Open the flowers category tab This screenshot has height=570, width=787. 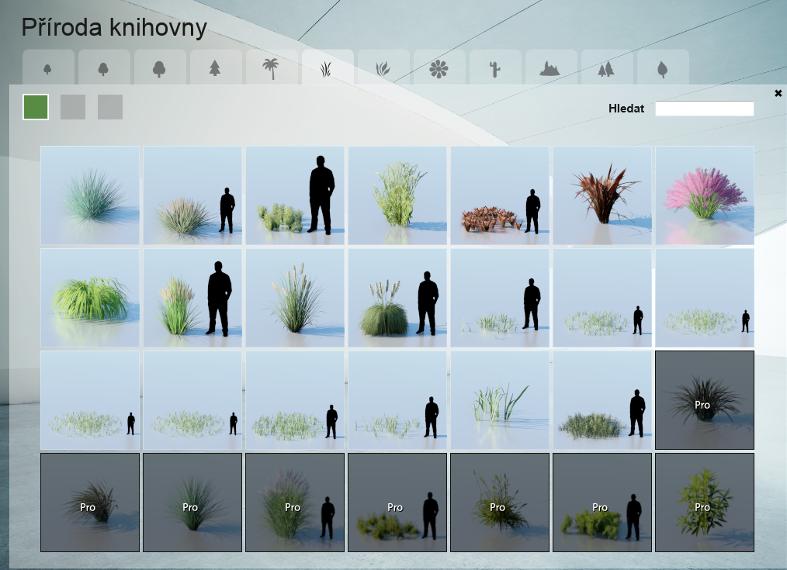[439, 67]
